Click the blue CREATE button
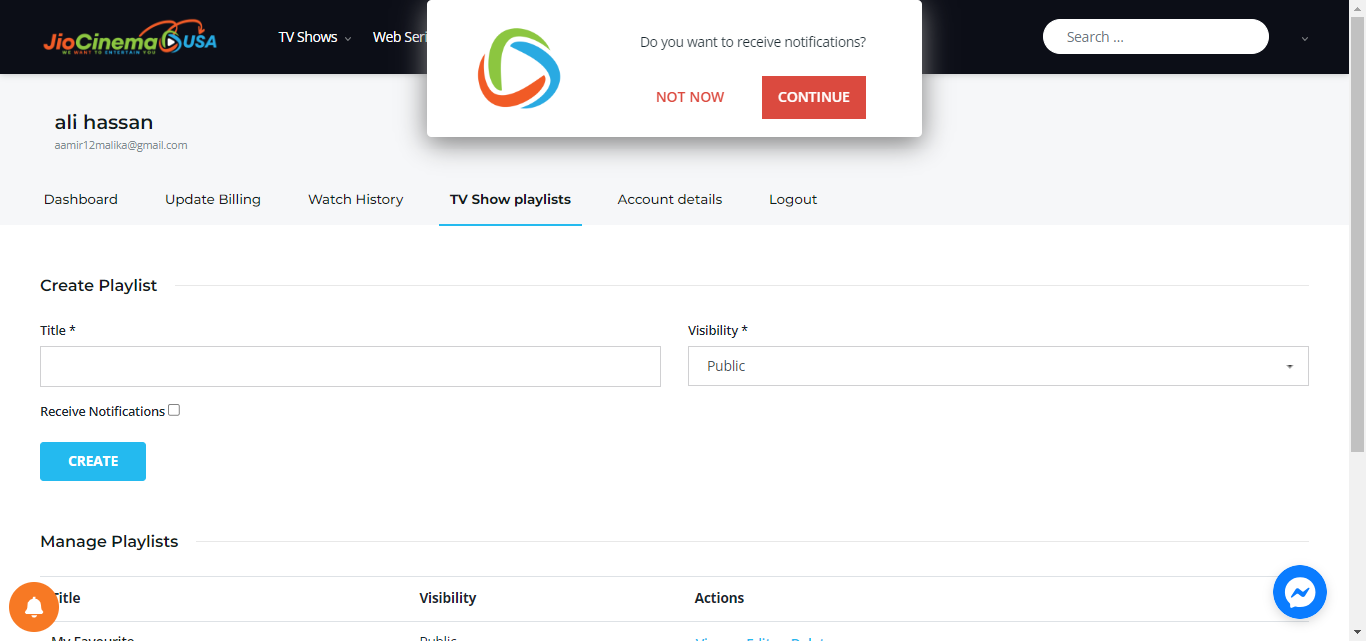Image resolution: width=1366 pixels, height=641 pixels. 93,461
